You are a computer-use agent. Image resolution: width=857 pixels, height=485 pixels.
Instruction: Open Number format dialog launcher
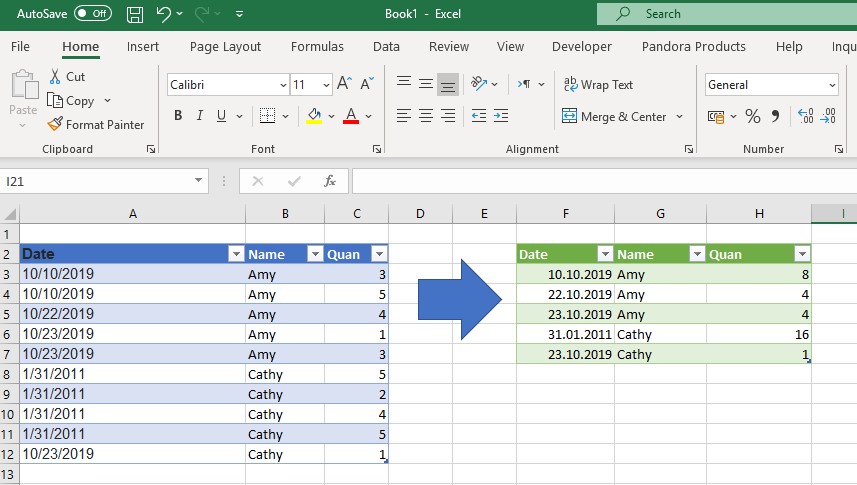(838, 149)
